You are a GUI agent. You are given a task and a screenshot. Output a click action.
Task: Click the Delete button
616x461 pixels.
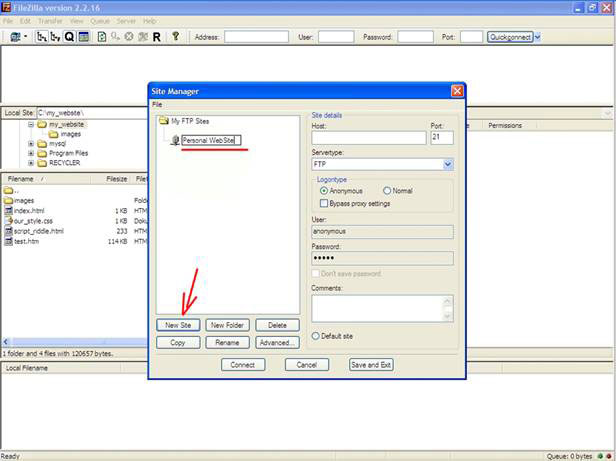click(x=277, y=325)
